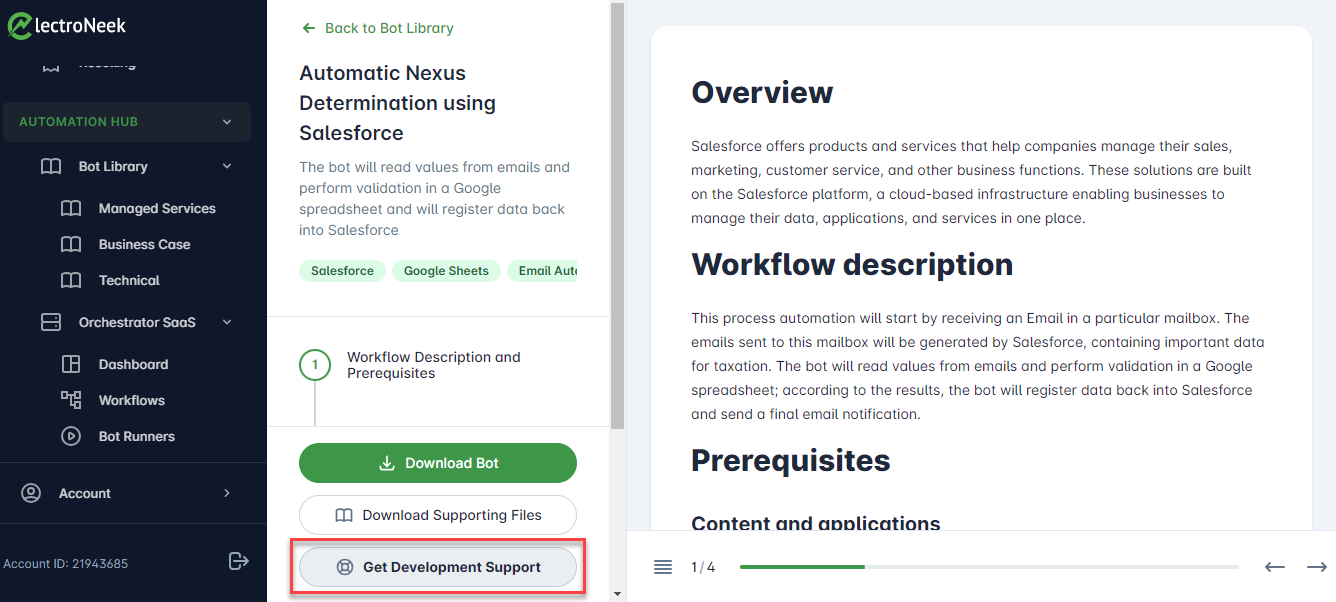
Task: Click the logout icon beside Account ID
Action: point(238,561)
